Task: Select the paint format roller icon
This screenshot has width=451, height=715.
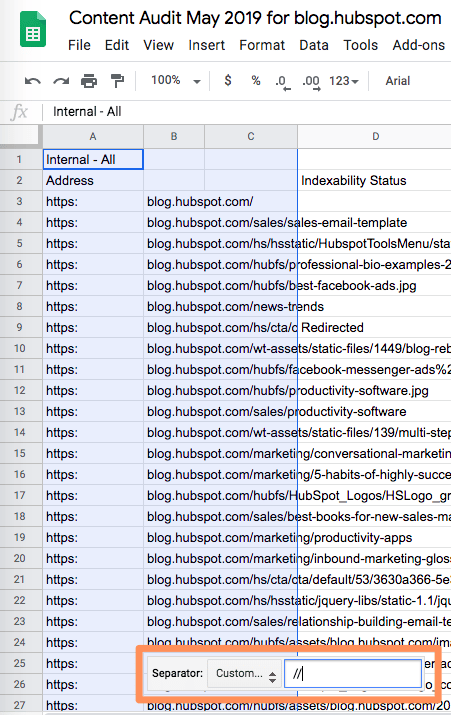Action: click(118, 81)
